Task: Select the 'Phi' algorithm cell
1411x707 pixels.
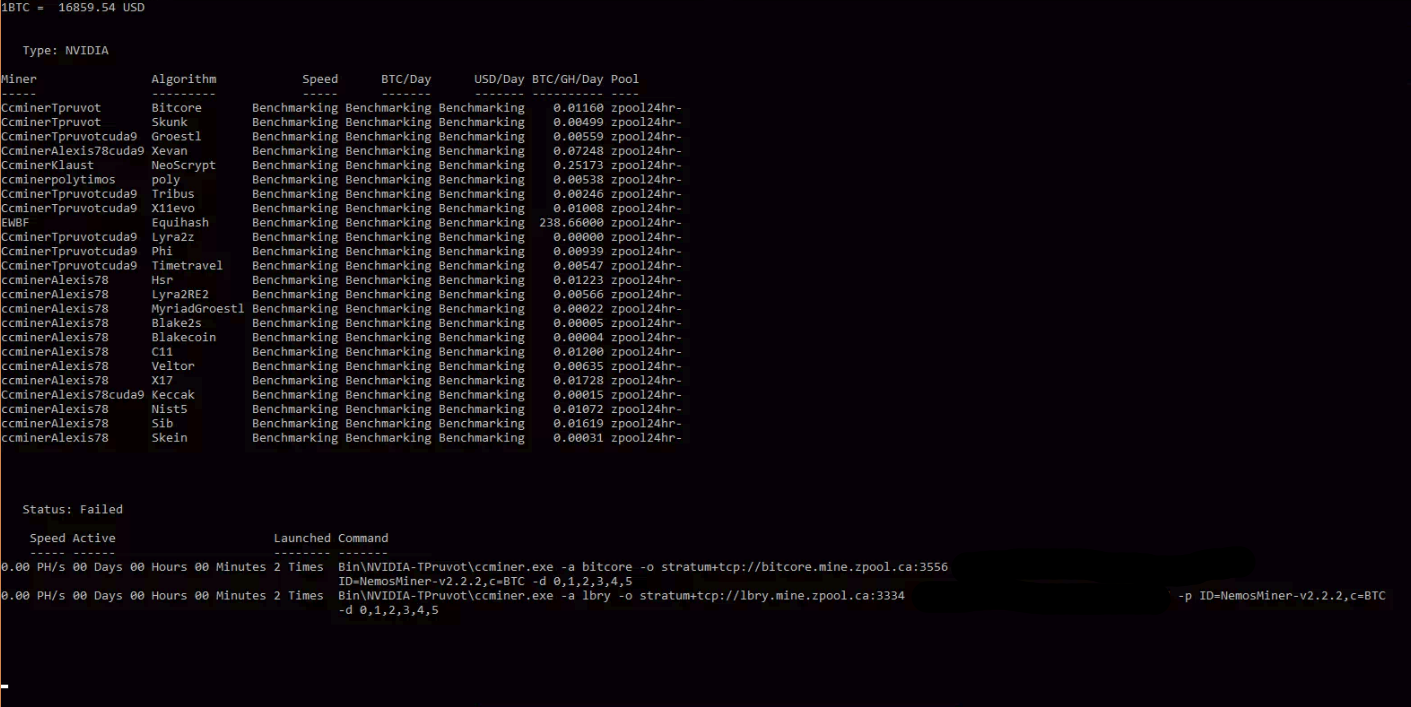Action: pyautogui.click(x=162, y=251)
